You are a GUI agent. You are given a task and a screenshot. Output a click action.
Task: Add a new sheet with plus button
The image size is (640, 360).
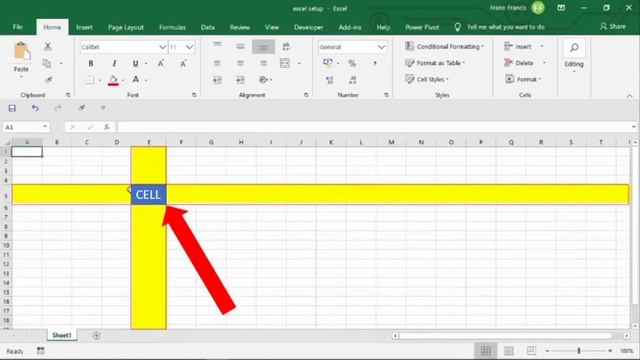coord(96,336)
